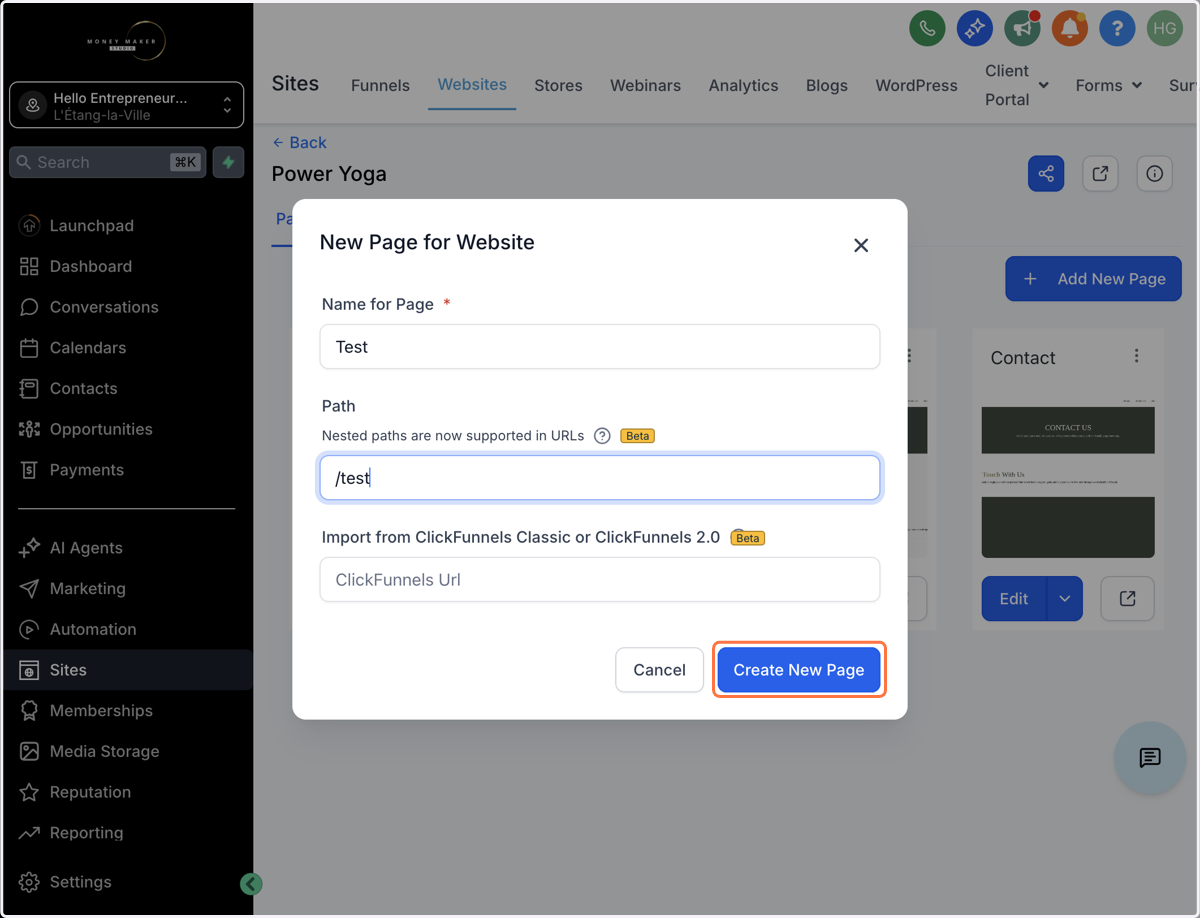Click the green phone call icon

pyautogui.click(x=927, y=28)
